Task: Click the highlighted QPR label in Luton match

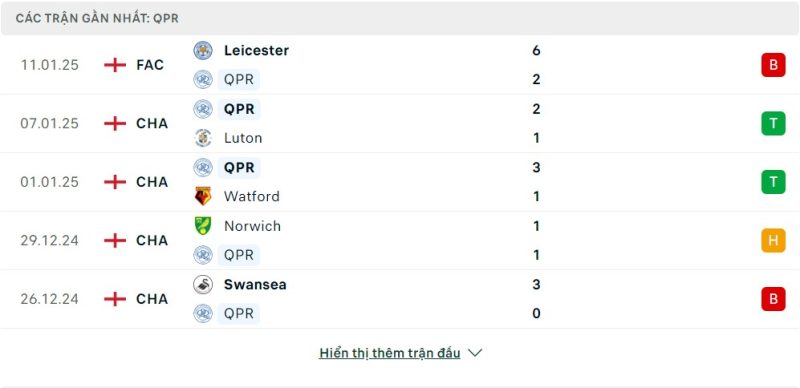Action: tap(239, 109)
